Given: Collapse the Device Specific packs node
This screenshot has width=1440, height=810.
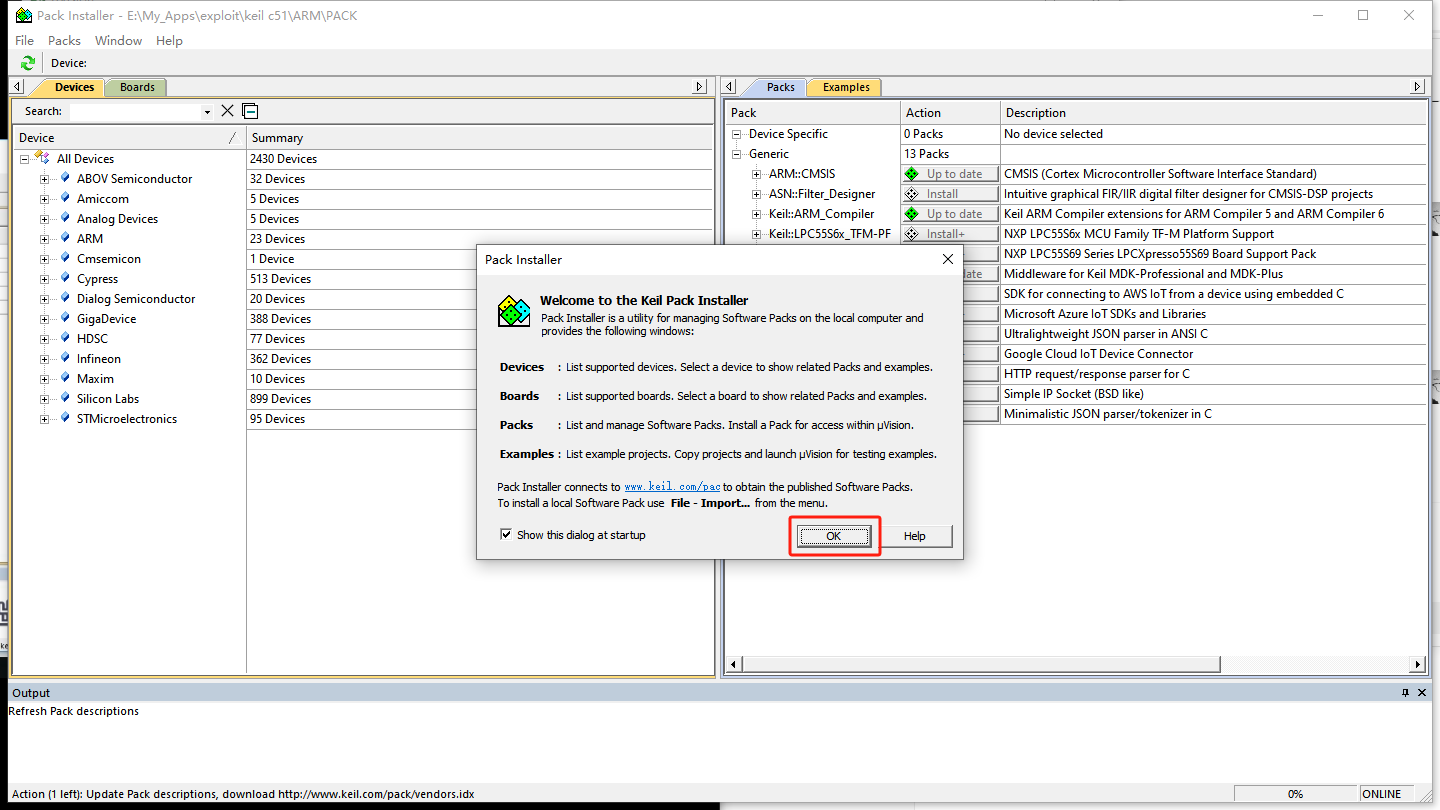Looking at the screenshot, I should point(737,134).
